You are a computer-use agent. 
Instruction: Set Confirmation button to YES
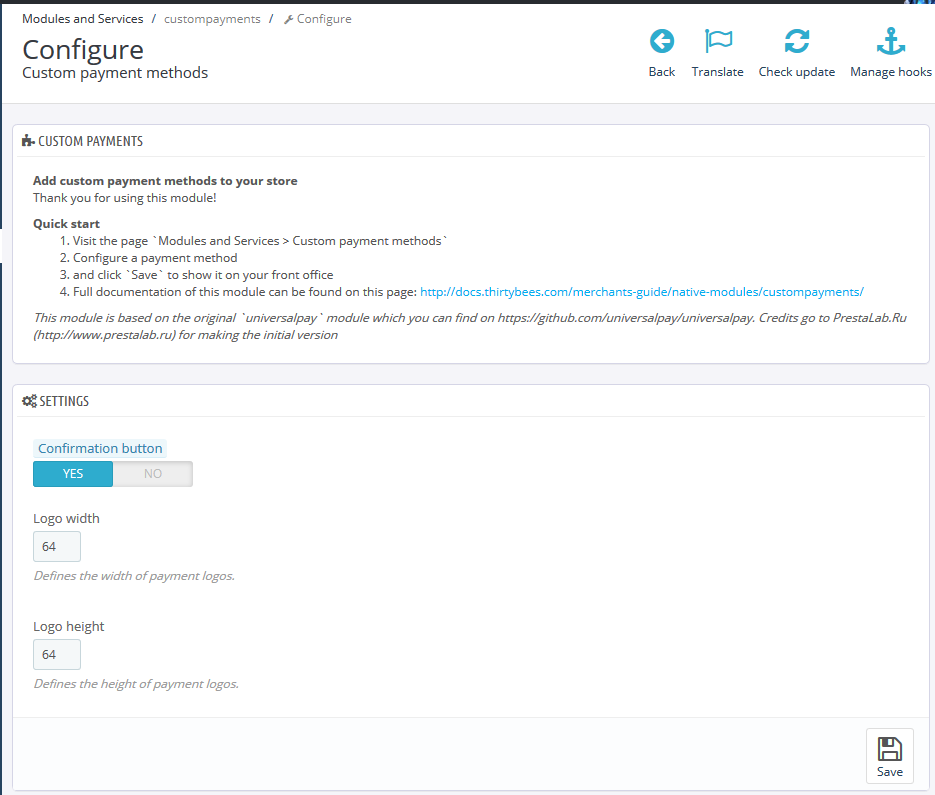pyautogui.click(x=73, y=473)
